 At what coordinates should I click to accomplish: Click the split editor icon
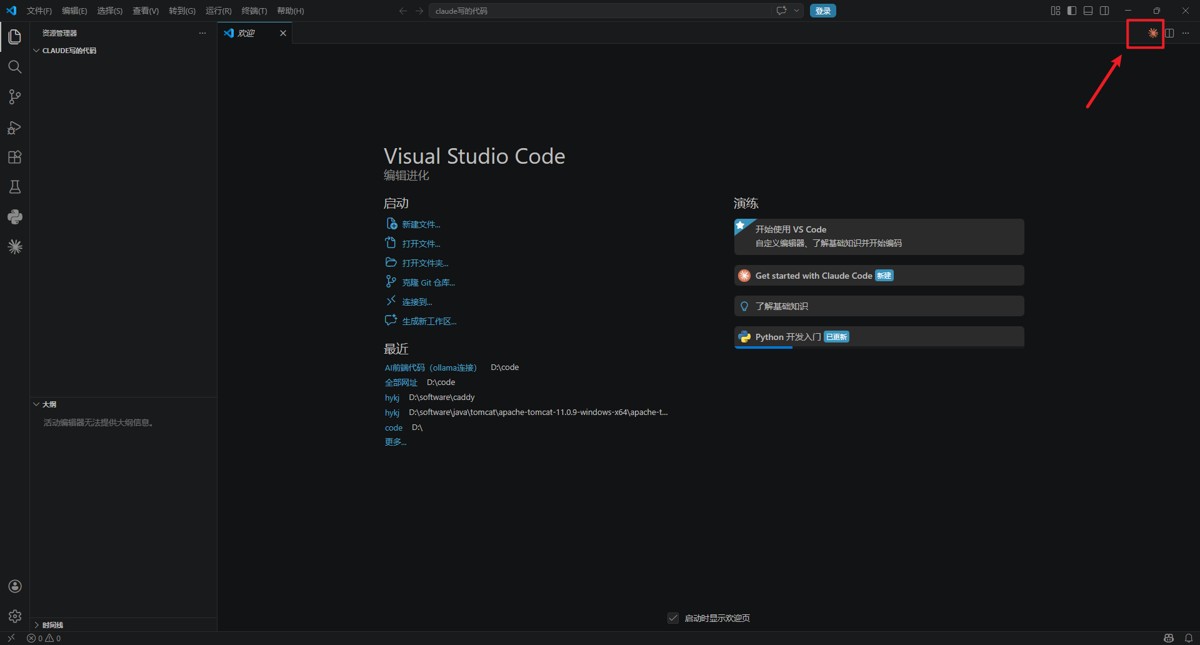pos(1169,33)
